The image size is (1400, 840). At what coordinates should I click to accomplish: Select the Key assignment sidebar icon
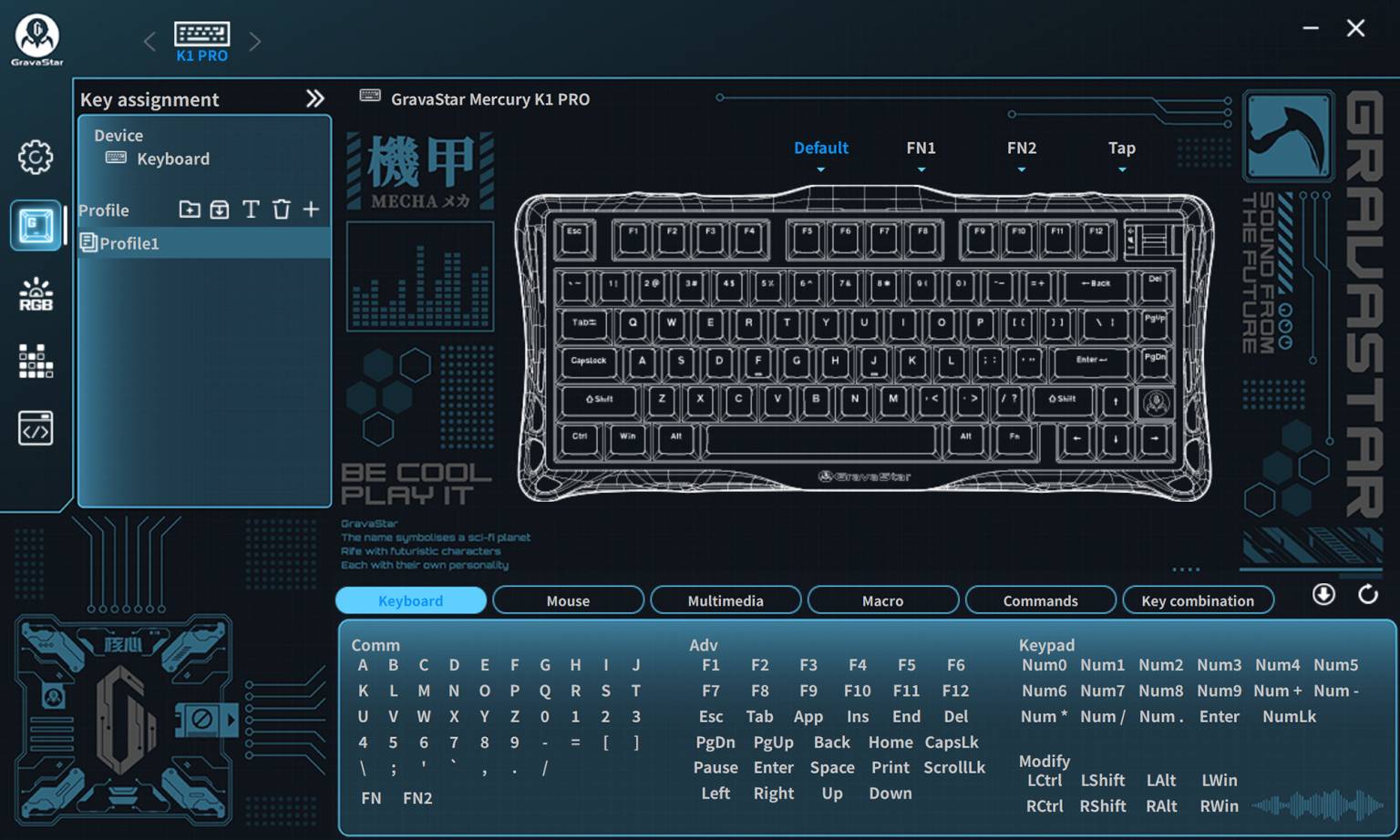[35, 225]
